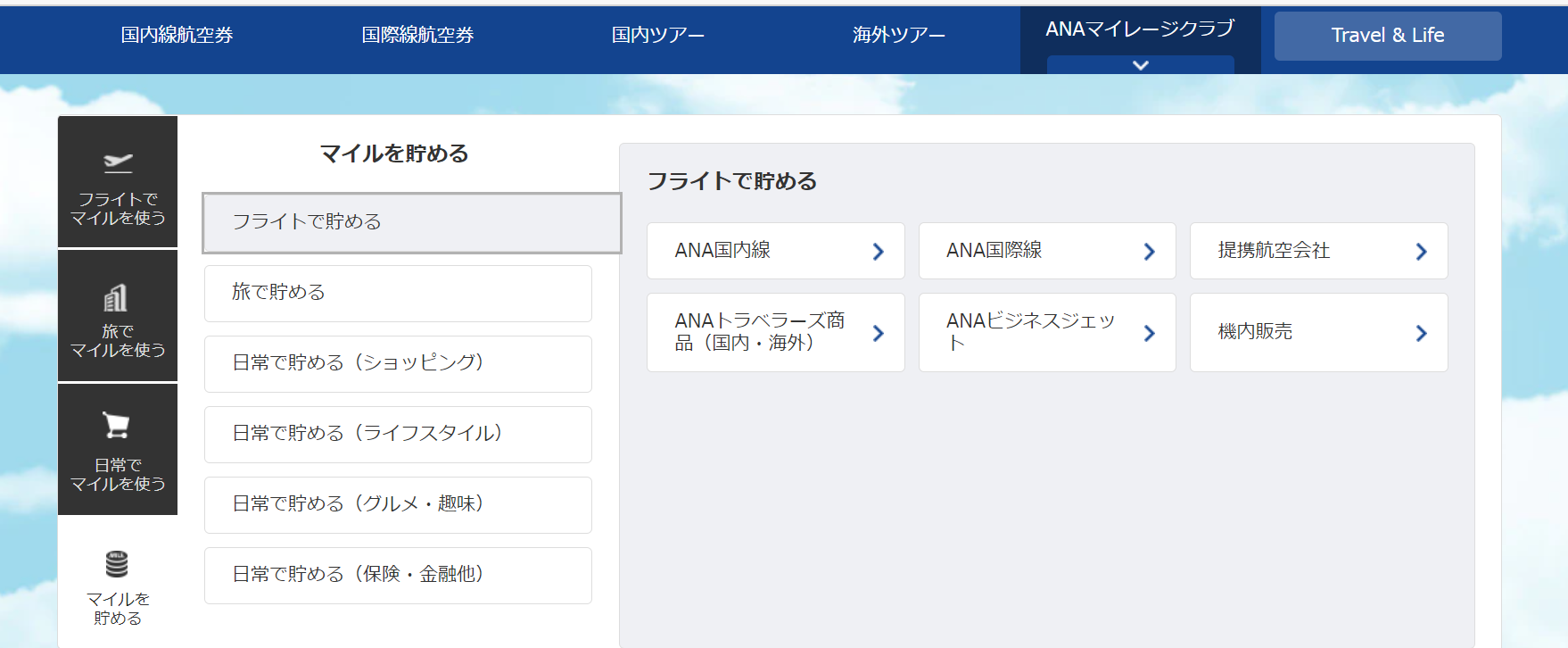
Task: Collapse the ANAマイレージクラブ dropdown chevron
Action: tap(1141, 64)
